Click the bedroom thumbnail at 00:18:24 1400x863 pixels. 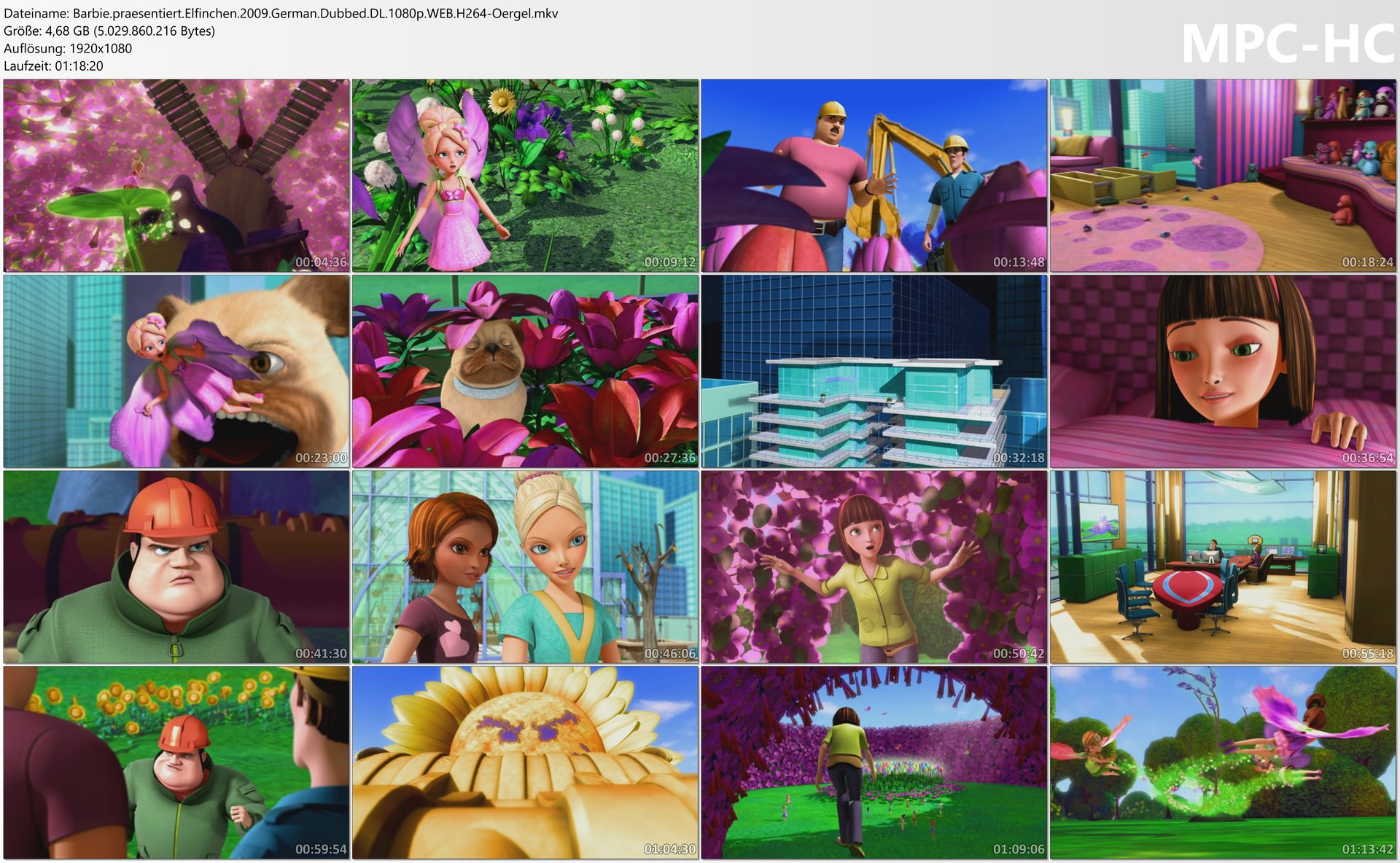tap(1223, 176)
